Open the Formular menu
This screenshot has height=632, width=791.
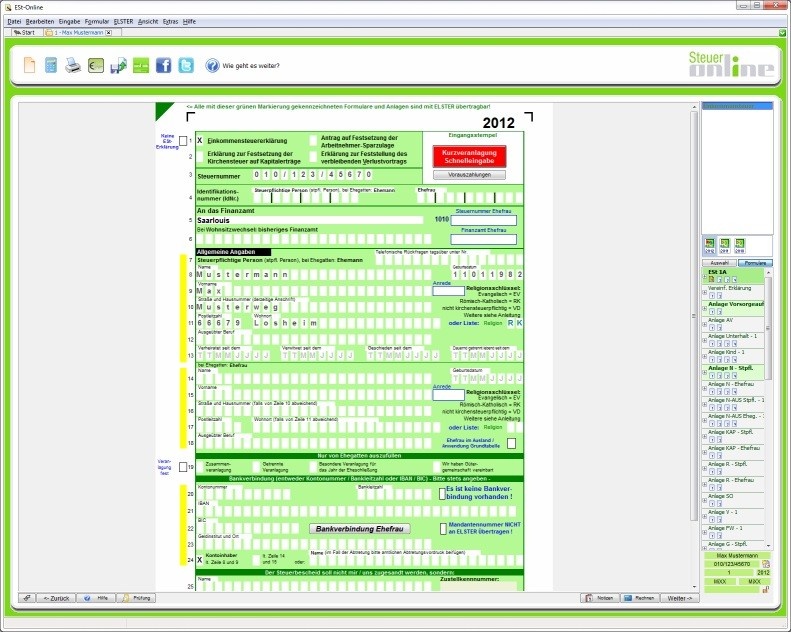point(97,22)
